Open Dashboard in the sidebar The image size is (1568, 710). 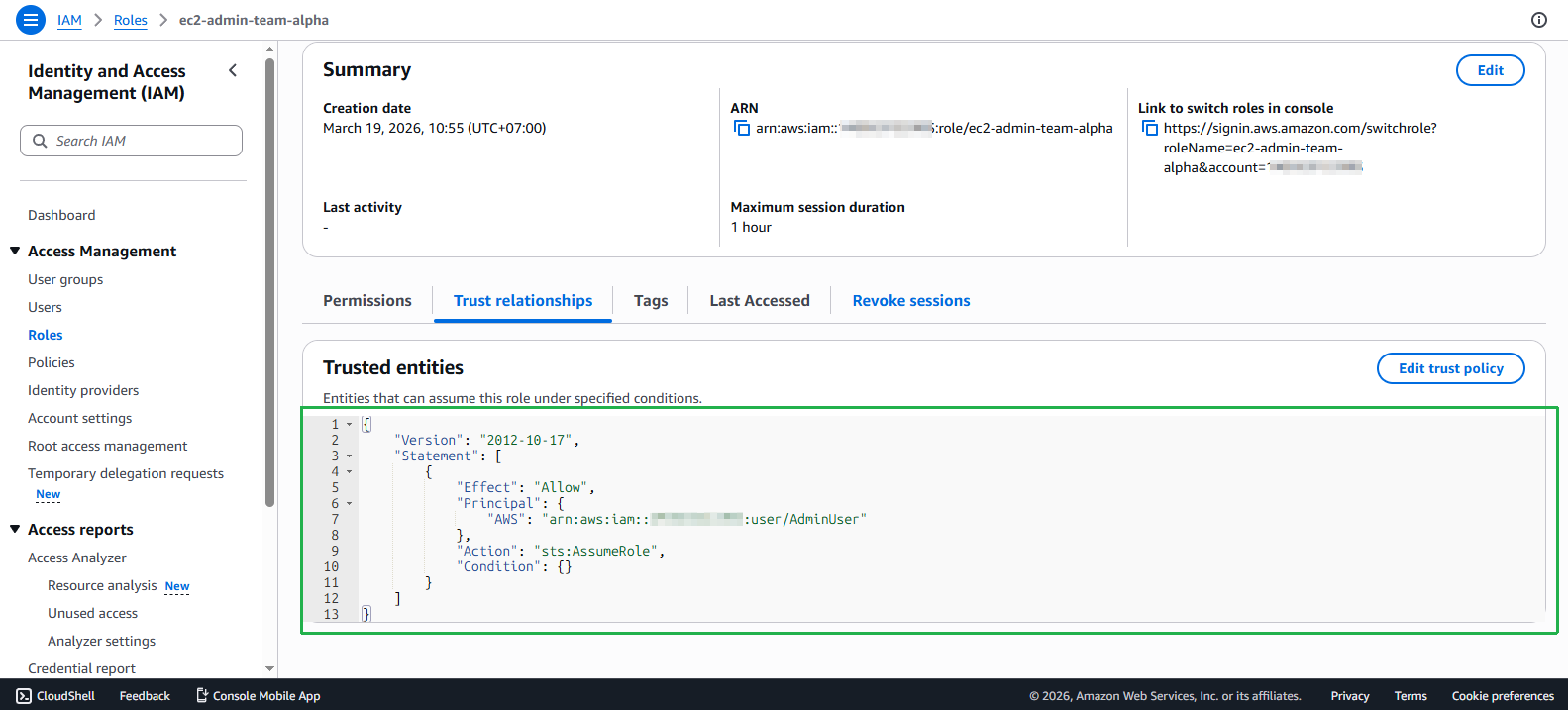[x=61, y=215]
